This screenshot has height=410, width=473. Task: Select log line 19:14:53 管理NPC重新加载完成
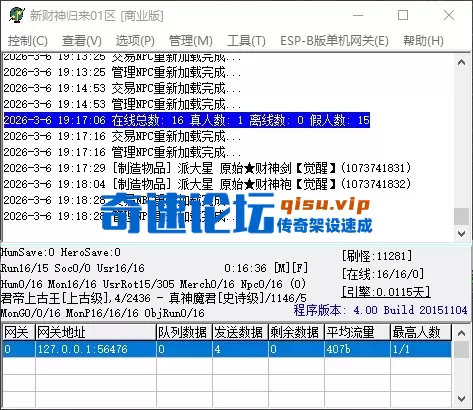(122, 104)
